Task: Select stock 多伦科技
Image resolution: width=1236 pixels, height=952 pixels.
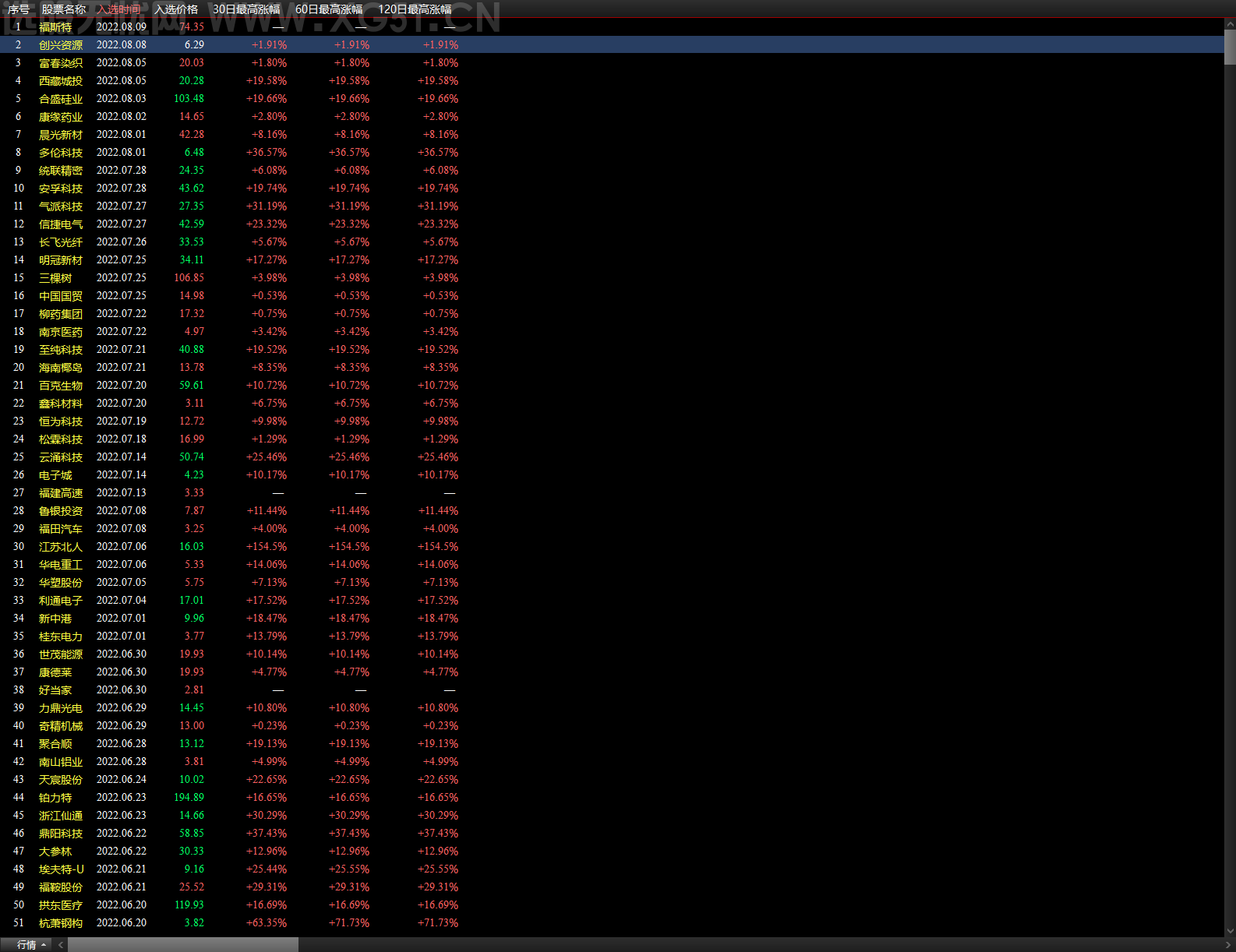Action: (x=61, y=153)
